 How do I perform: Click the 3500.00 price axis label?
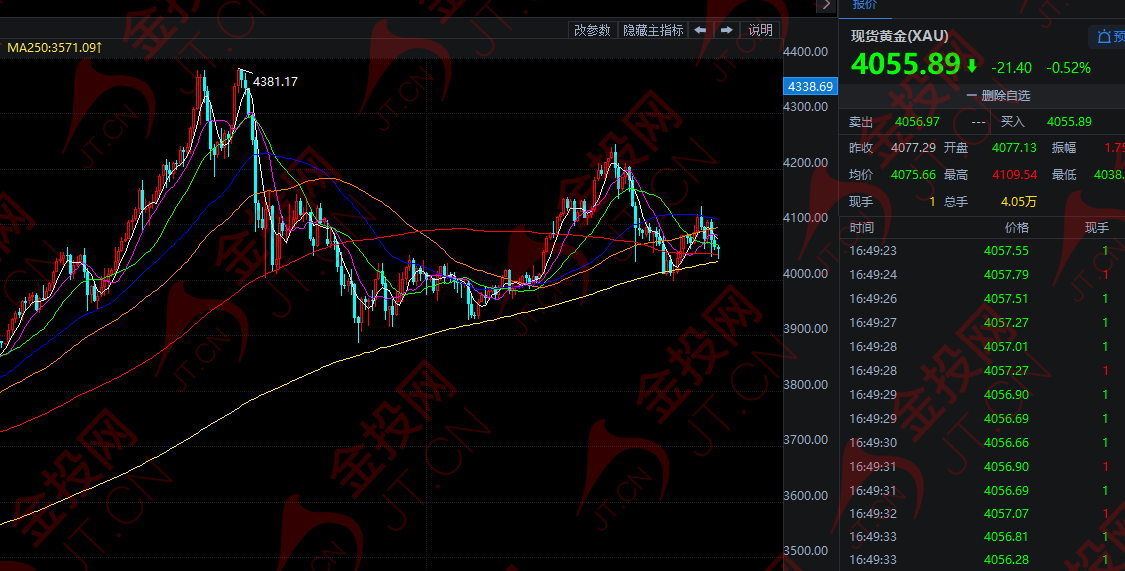click(x=806, y=551)
